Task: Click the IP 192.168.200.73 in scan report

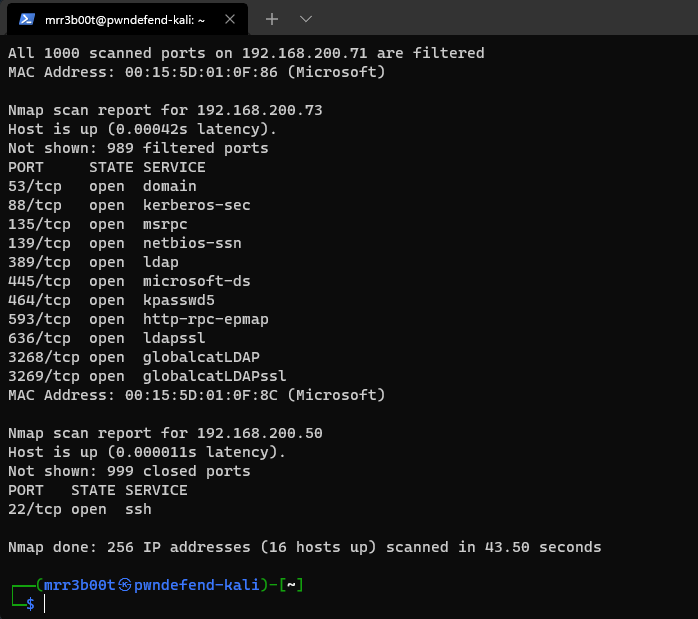Action: [260, 110]
